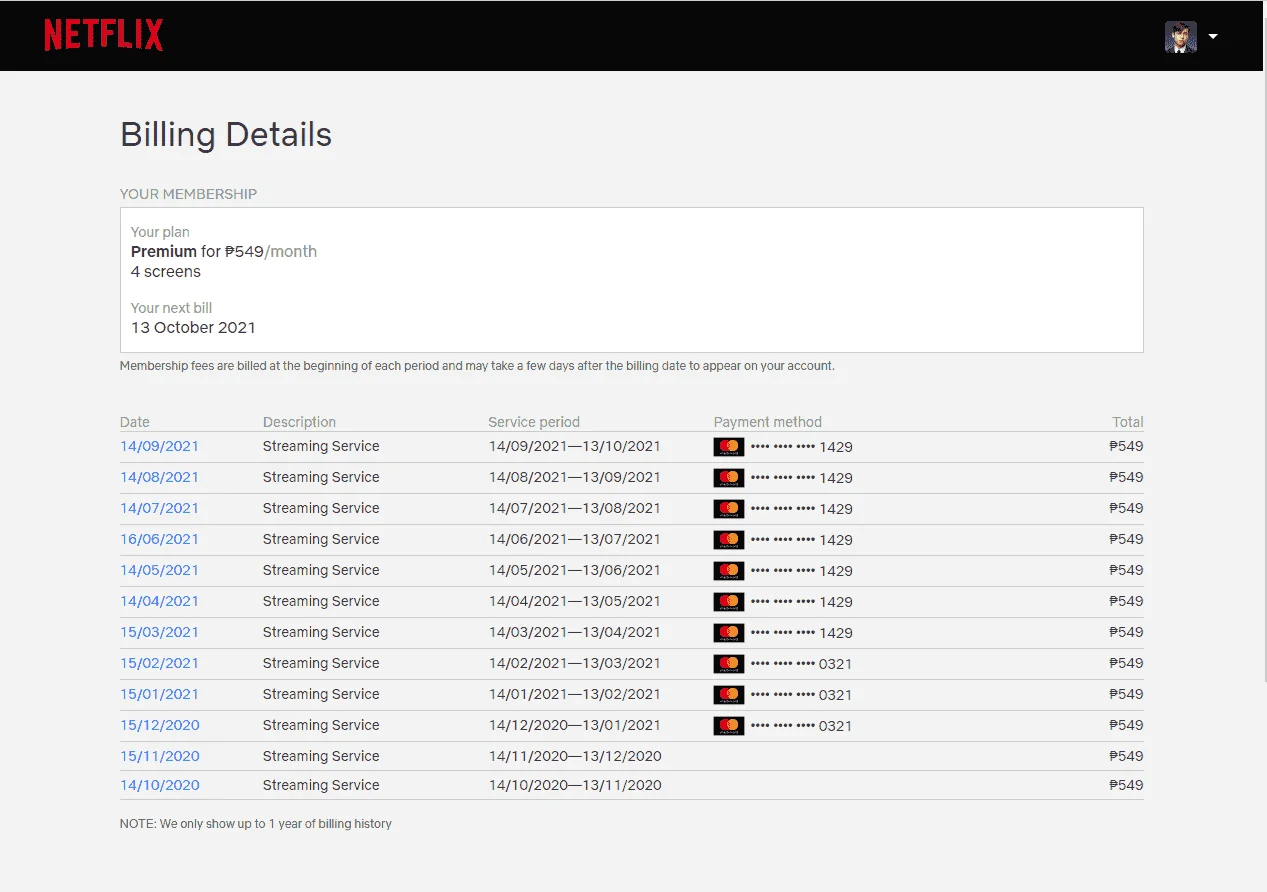Click service period 14/08/2021—13/09/2021
This screenshot has height=892, width=1267.
pos(575,478)
